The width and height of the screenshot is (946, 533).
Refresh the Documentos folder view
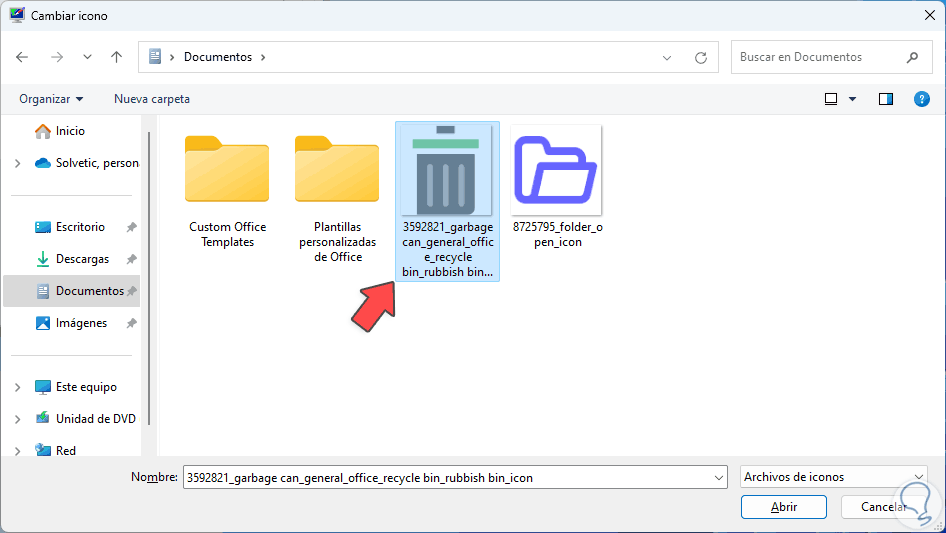click(700, 58)
